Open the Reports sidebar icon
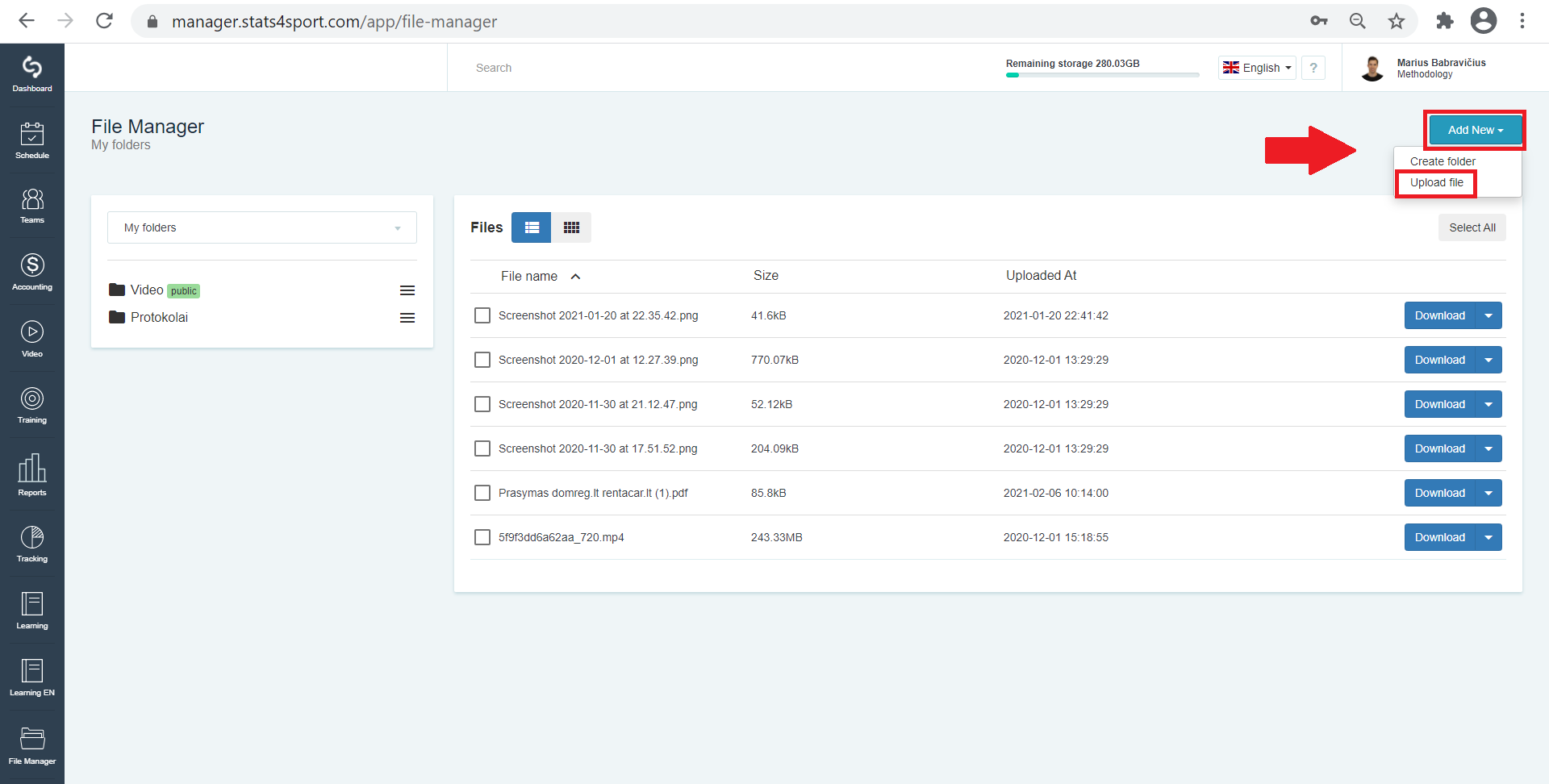The width and height of the screenshot is (1549, 784). (x=32, y=475)
